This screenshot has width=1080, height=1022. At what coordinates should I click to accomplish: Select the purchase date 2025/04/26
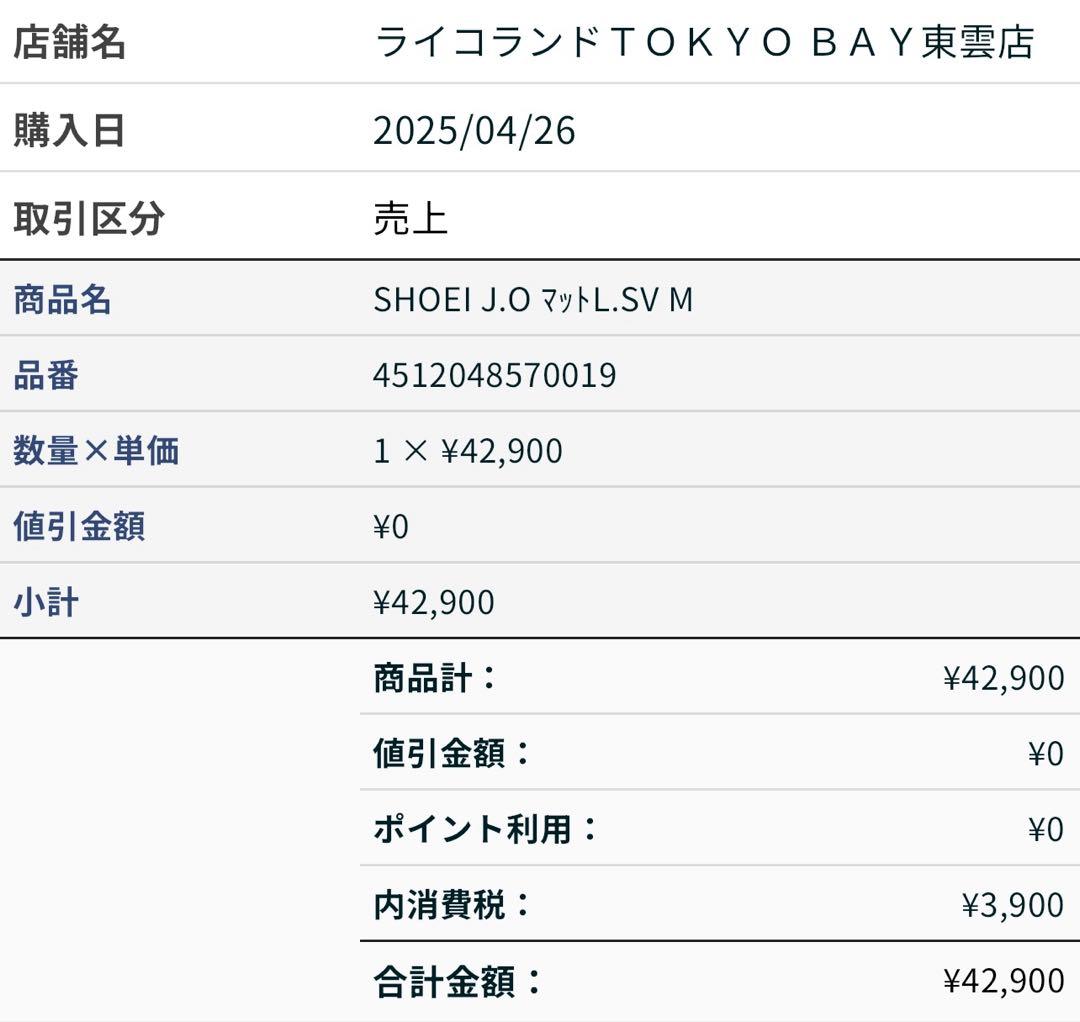(474, 131)
